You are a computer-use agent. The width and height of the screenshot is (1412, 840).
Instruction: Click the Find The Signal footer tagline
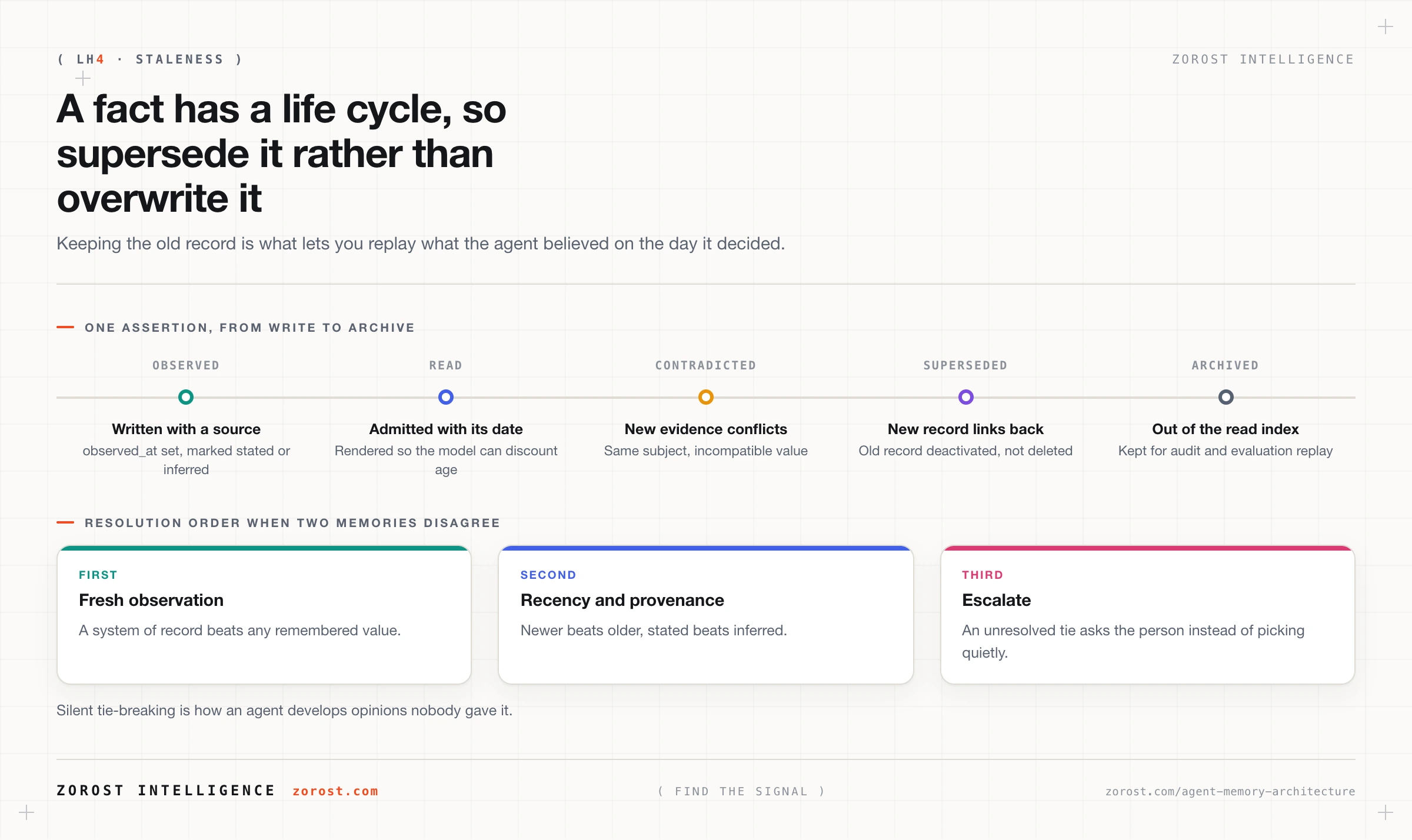(x=741, y=791)
